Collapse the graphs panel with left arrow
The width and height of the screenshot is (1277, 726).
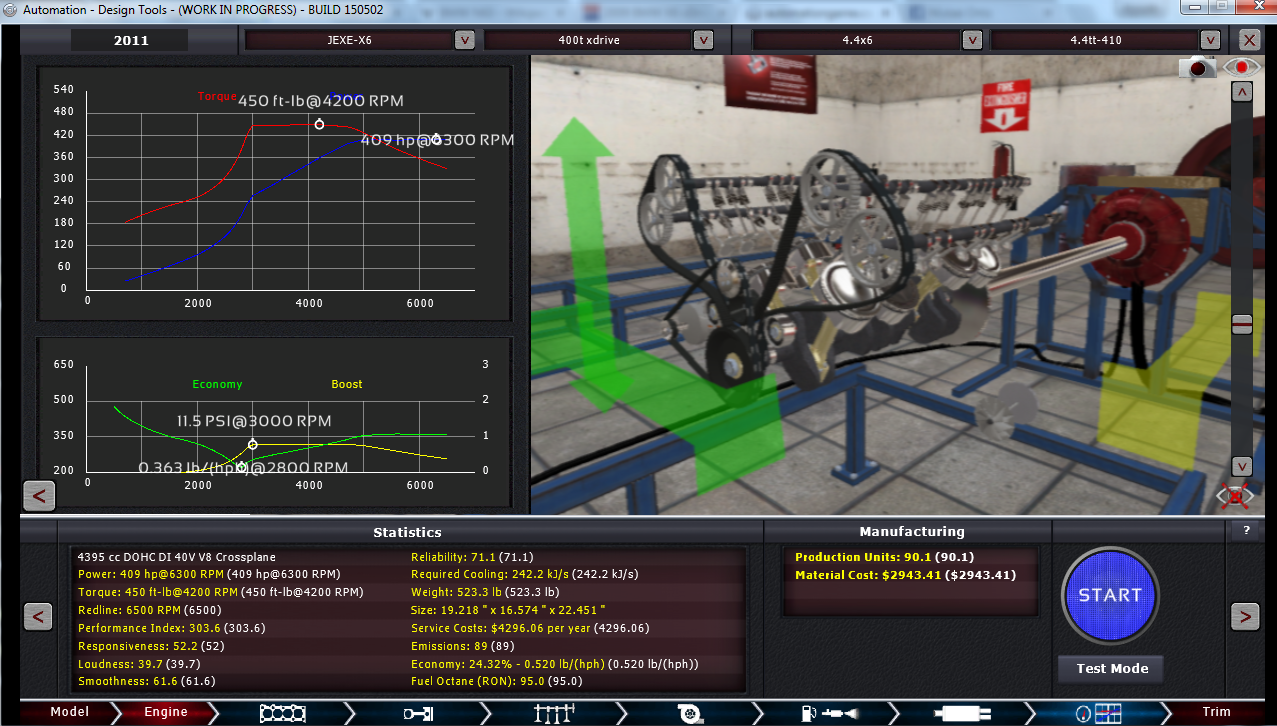[39, 495]
